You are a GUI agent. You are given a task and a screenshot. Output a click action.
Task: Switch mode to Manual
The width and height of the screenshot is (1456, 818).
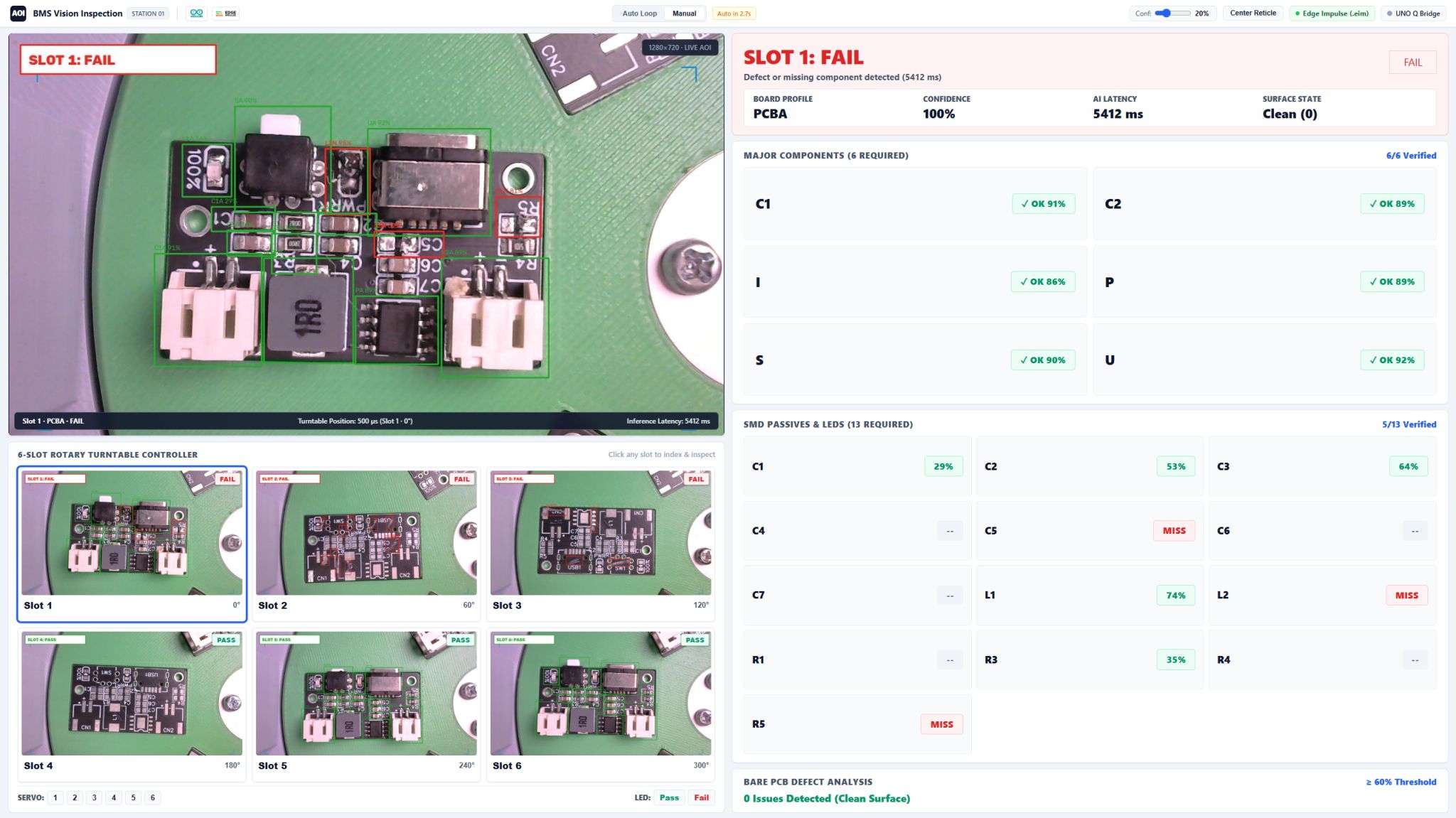pos(684,14)
